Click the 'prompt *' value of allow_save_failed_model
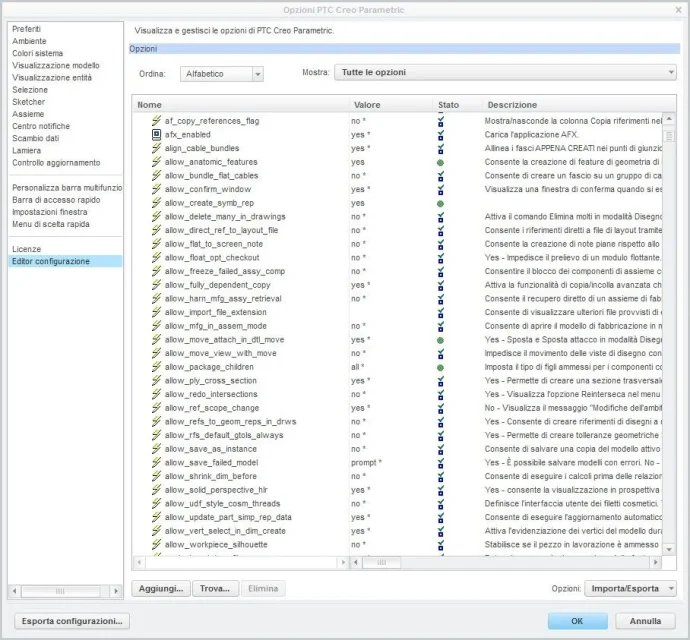Image resolution: width=690 pixels, height=640 pixels. pyautogui.click(x=366, y=462)
